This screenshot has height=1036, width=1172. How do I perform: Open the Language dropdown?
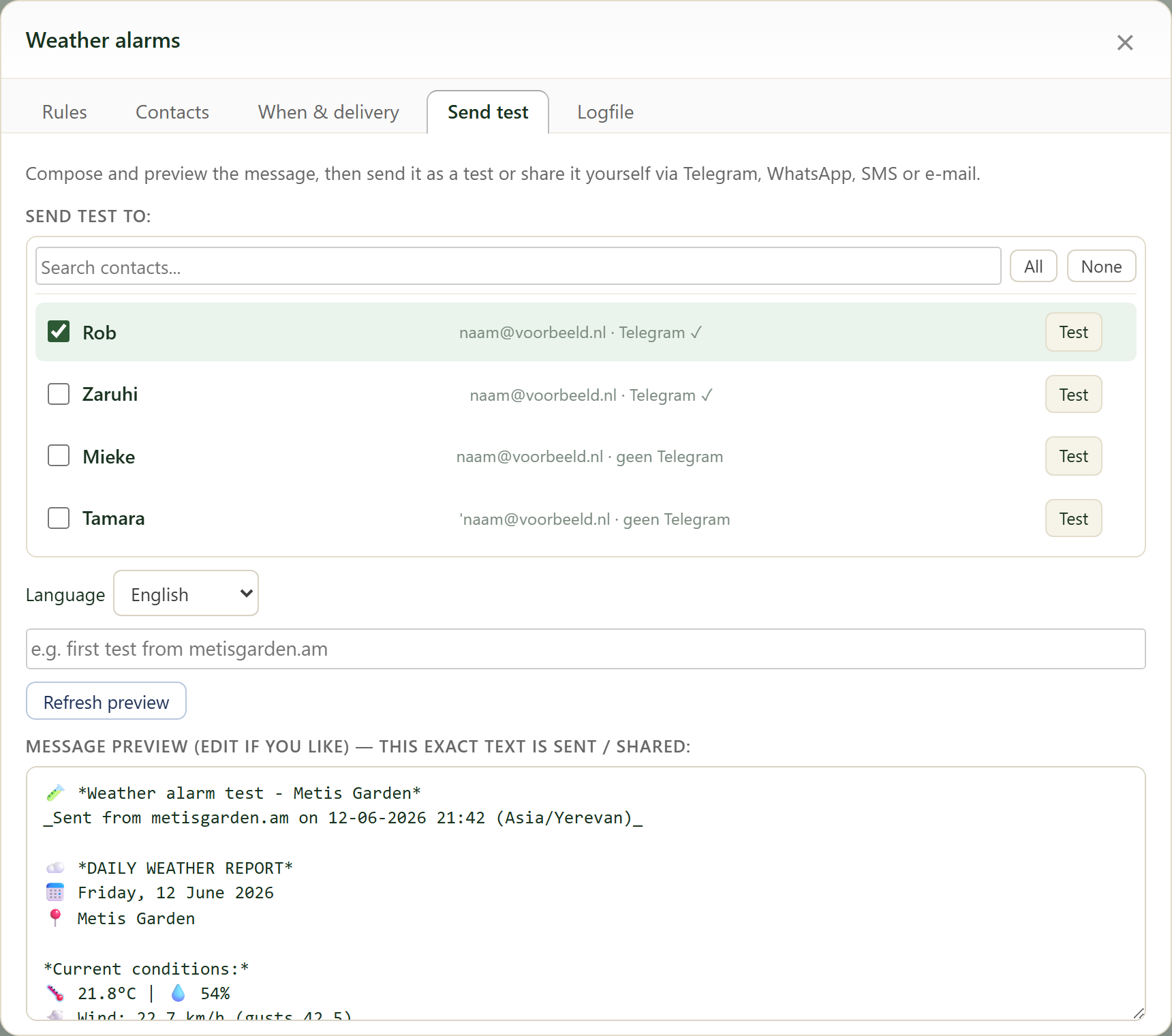(x=186, y=594)
